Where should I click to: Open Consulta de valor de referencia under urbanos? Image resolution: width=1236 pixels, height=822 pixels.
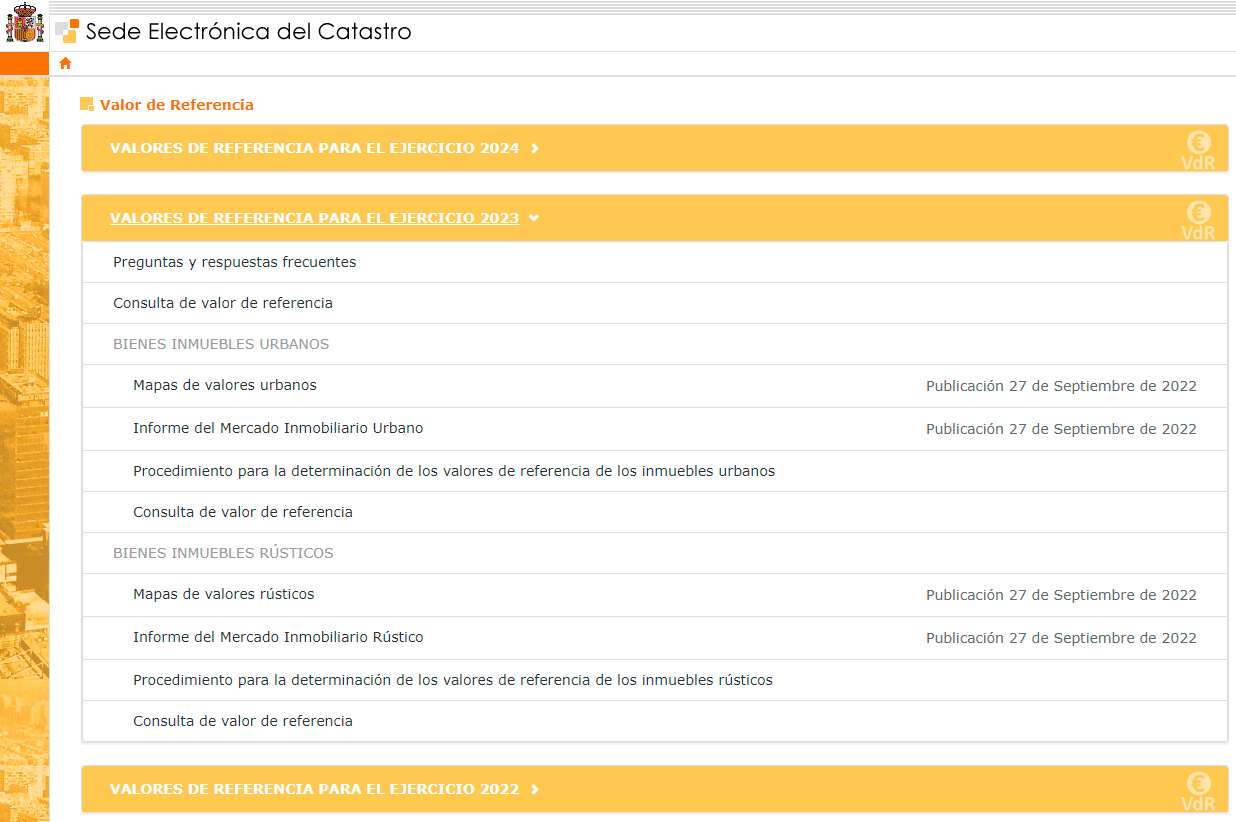(243, 512)
